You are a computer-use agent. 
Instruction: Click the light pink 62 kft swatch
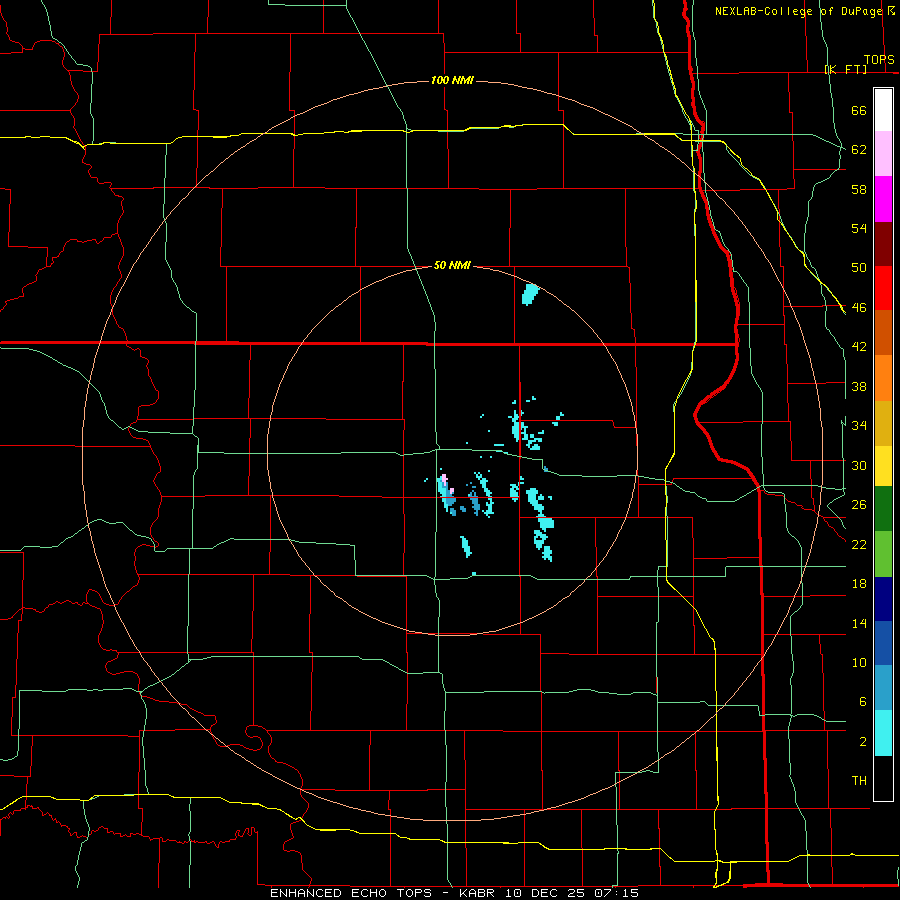click(883, 153)
